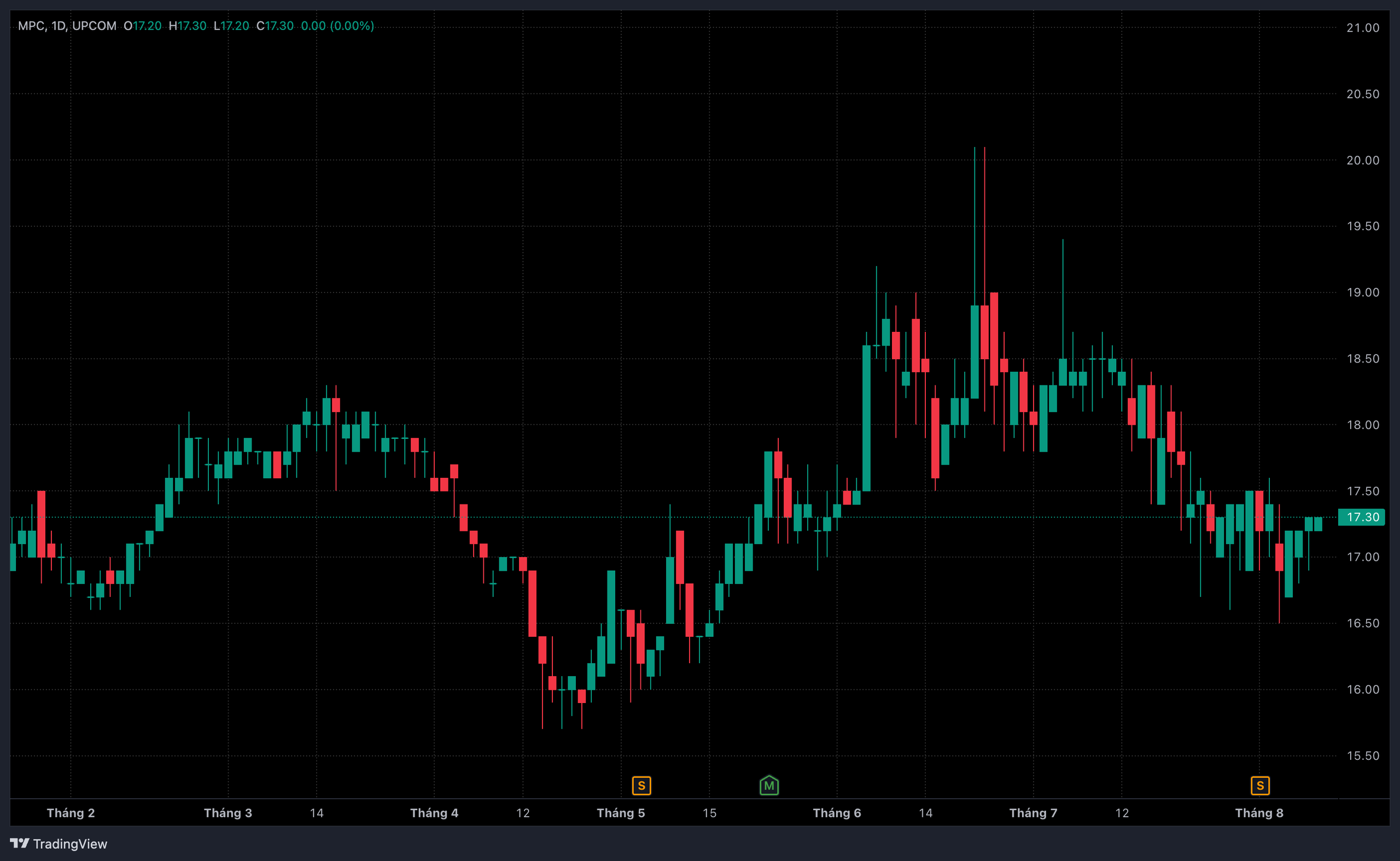Image resolution: width=1400 pixels, height=861 pixels.
Task: Click the 16.50 price axis label
Action: (x=1362, y=623)
